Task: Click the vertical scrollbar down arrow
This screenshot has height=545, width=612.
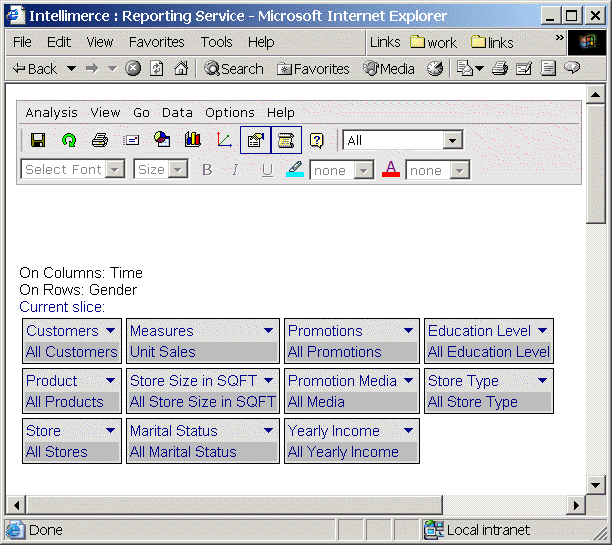Action: [596, 485]
